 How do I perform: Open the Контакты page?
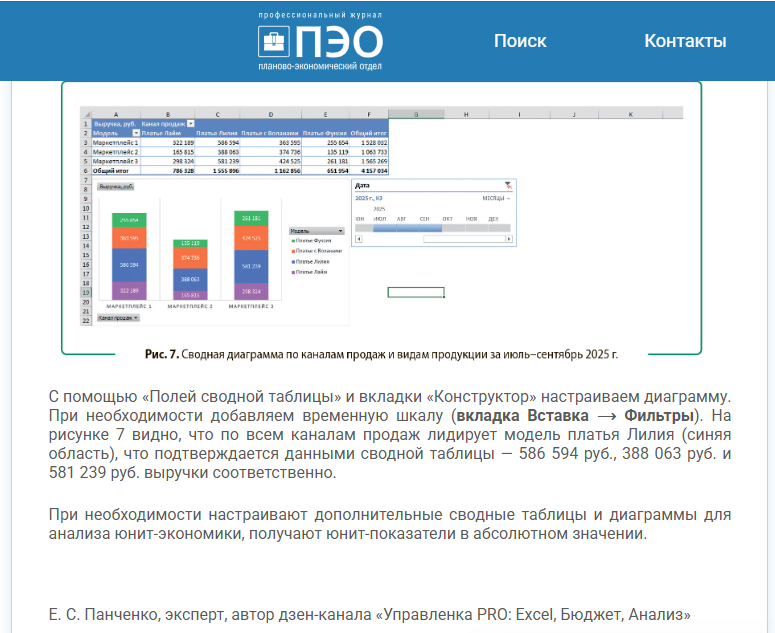pos(685,41)
